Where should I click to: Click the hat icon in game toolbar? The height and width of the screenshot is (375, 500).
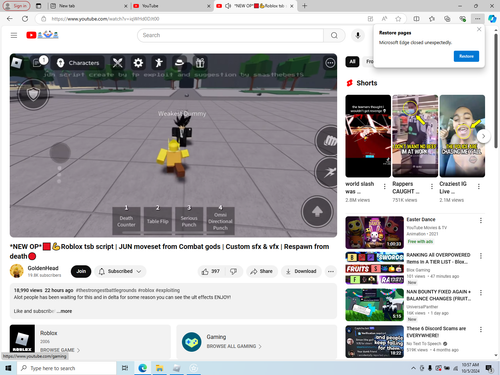point(179,63)
